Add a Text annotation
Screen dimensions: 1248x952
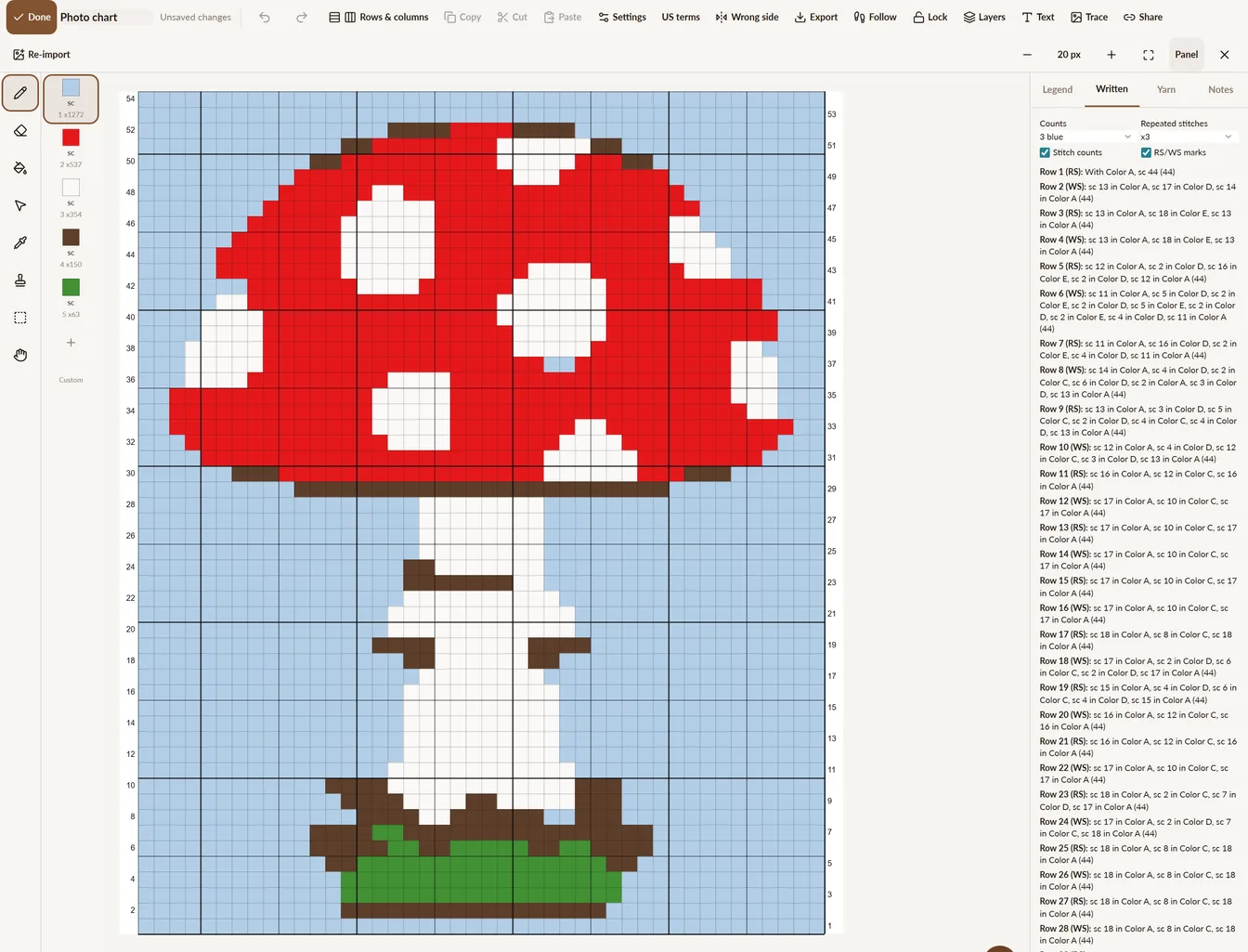(1038, 17)
